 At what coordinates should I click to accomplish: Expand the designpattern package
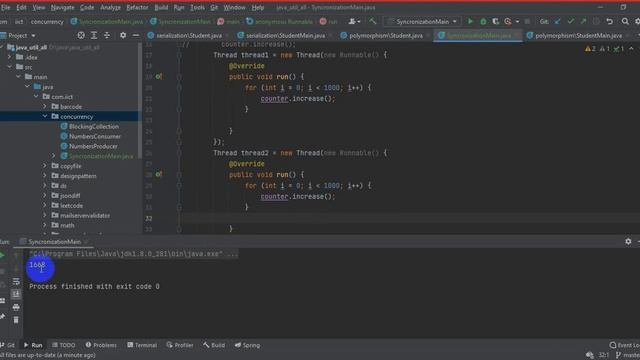pyautogui.click(x=45, y=176)
